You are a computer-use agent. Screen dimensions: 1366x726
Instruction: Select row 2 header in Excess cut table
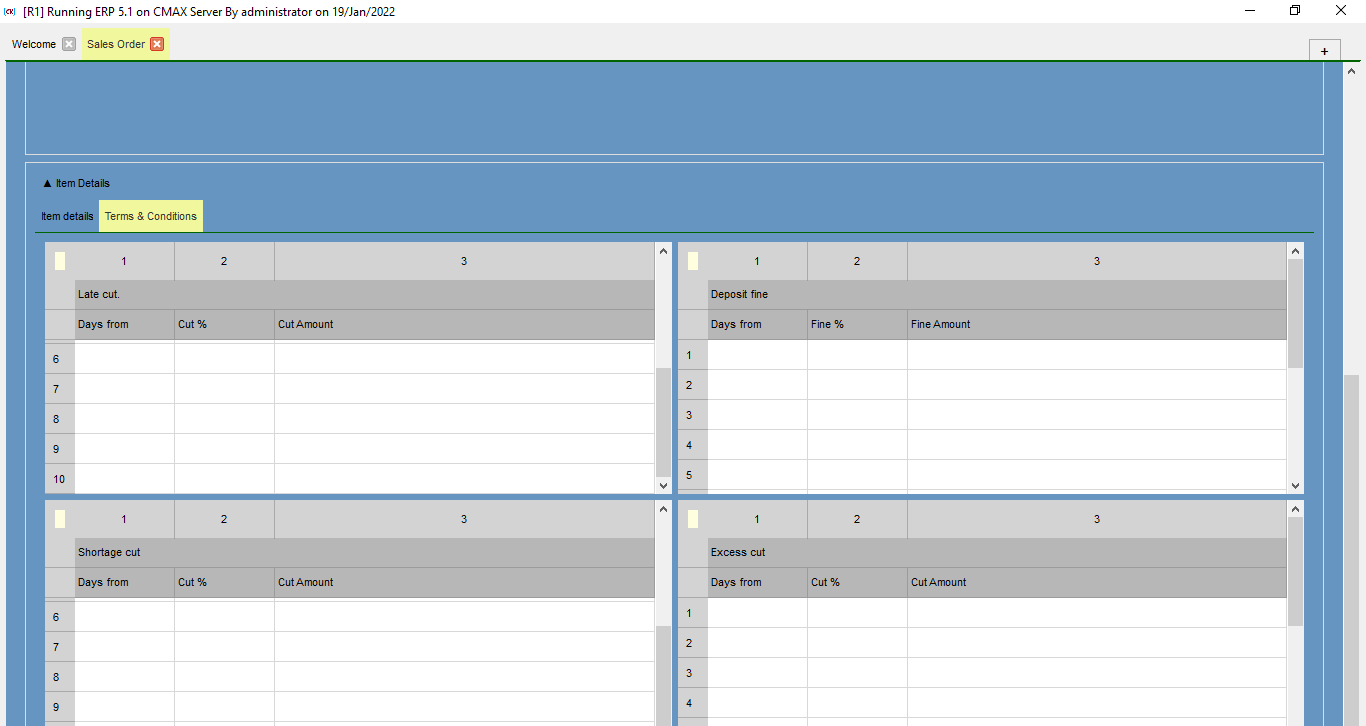[689, 643]
